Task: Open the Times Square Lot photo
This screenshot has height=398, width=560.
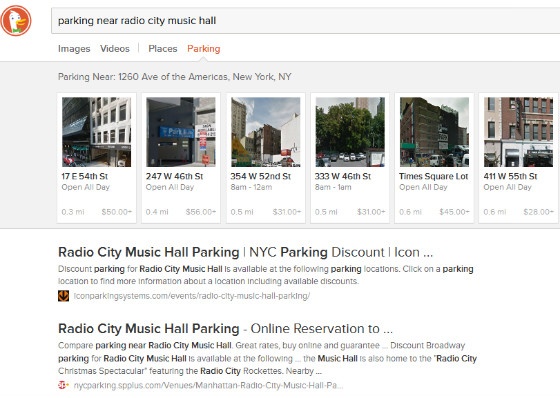Action: point(434,132)
